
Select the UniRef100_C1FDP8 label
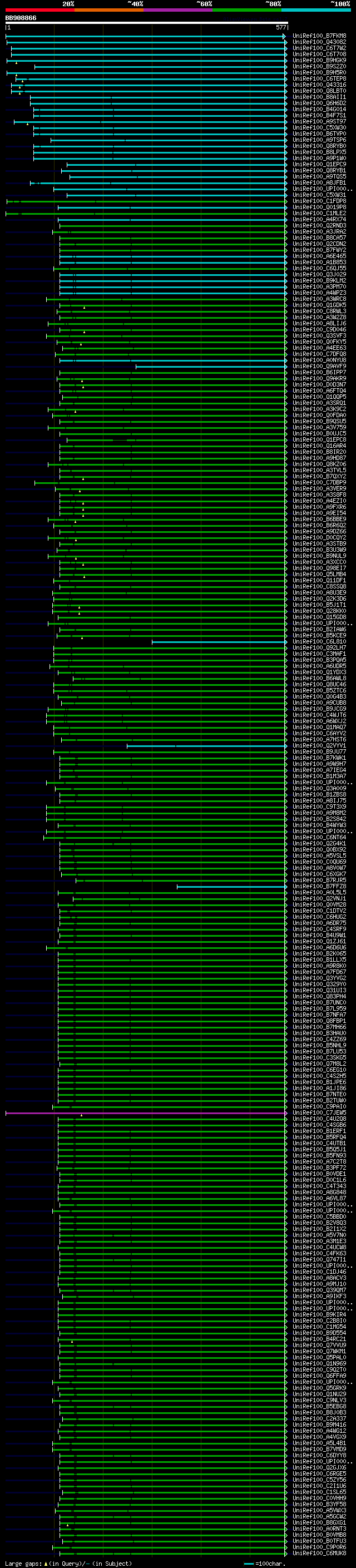point(319,201)
